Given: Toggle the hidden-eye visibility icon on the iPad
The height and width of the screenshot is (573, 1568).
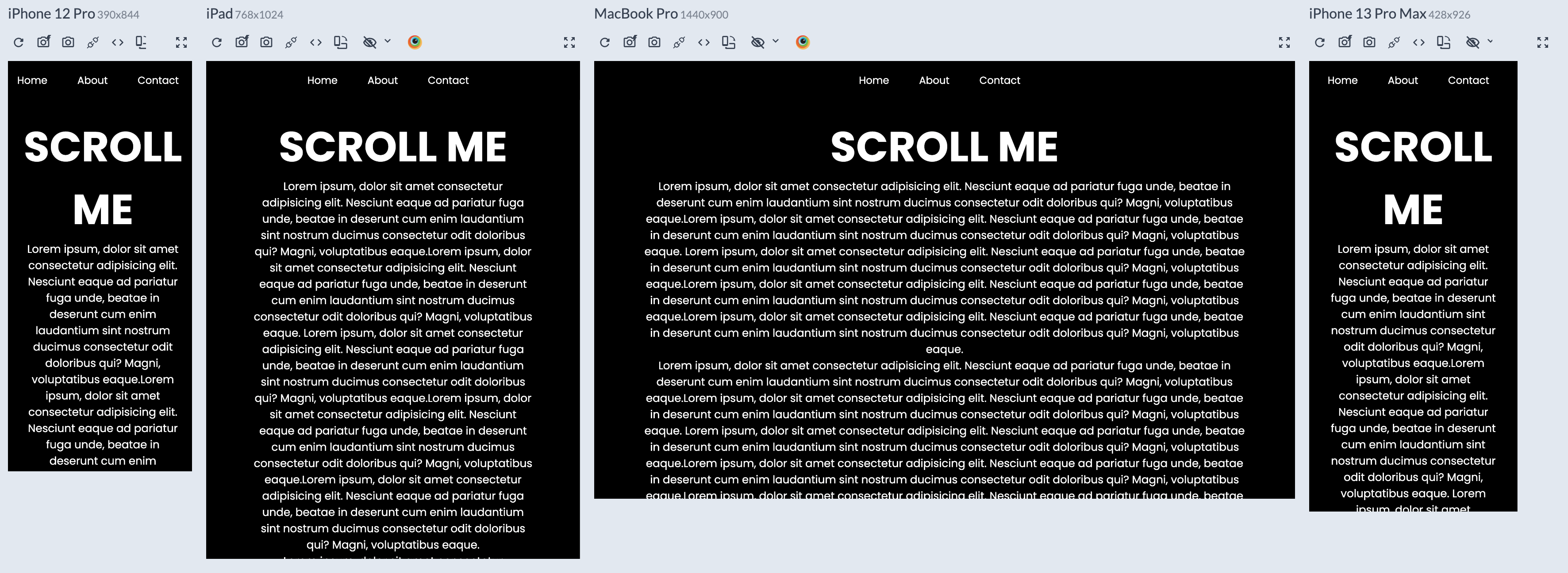Looking at the screenshot, I should [x=369, y=42].
